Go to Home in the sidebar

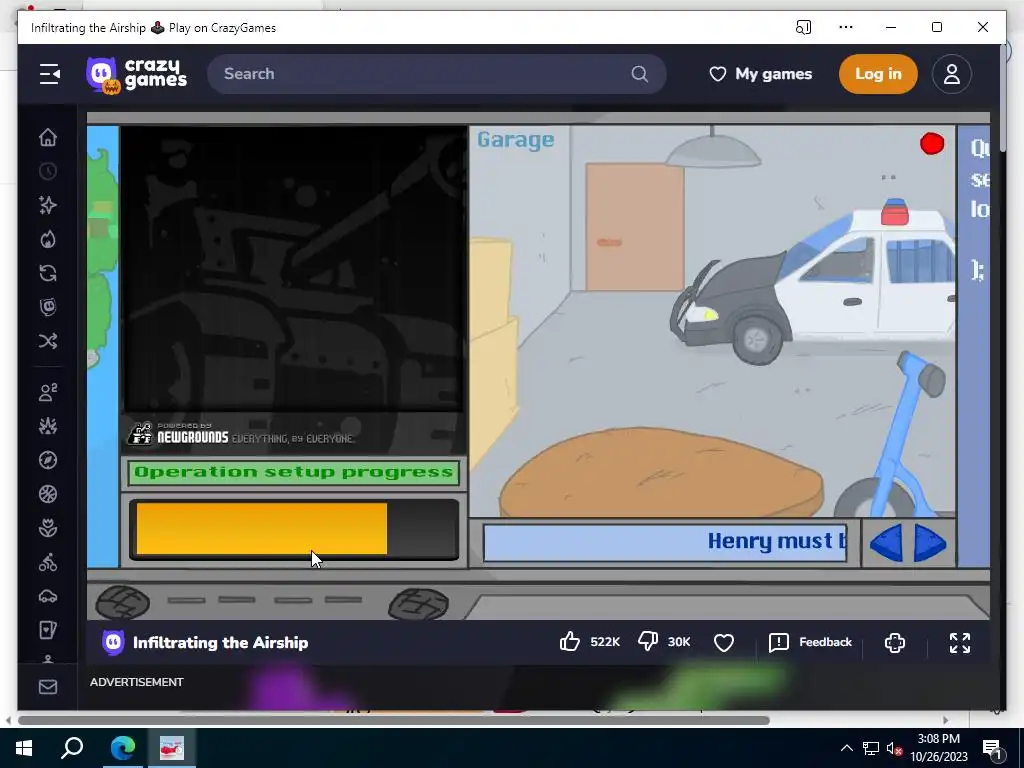pyautogui.click(x=48, y=137)
